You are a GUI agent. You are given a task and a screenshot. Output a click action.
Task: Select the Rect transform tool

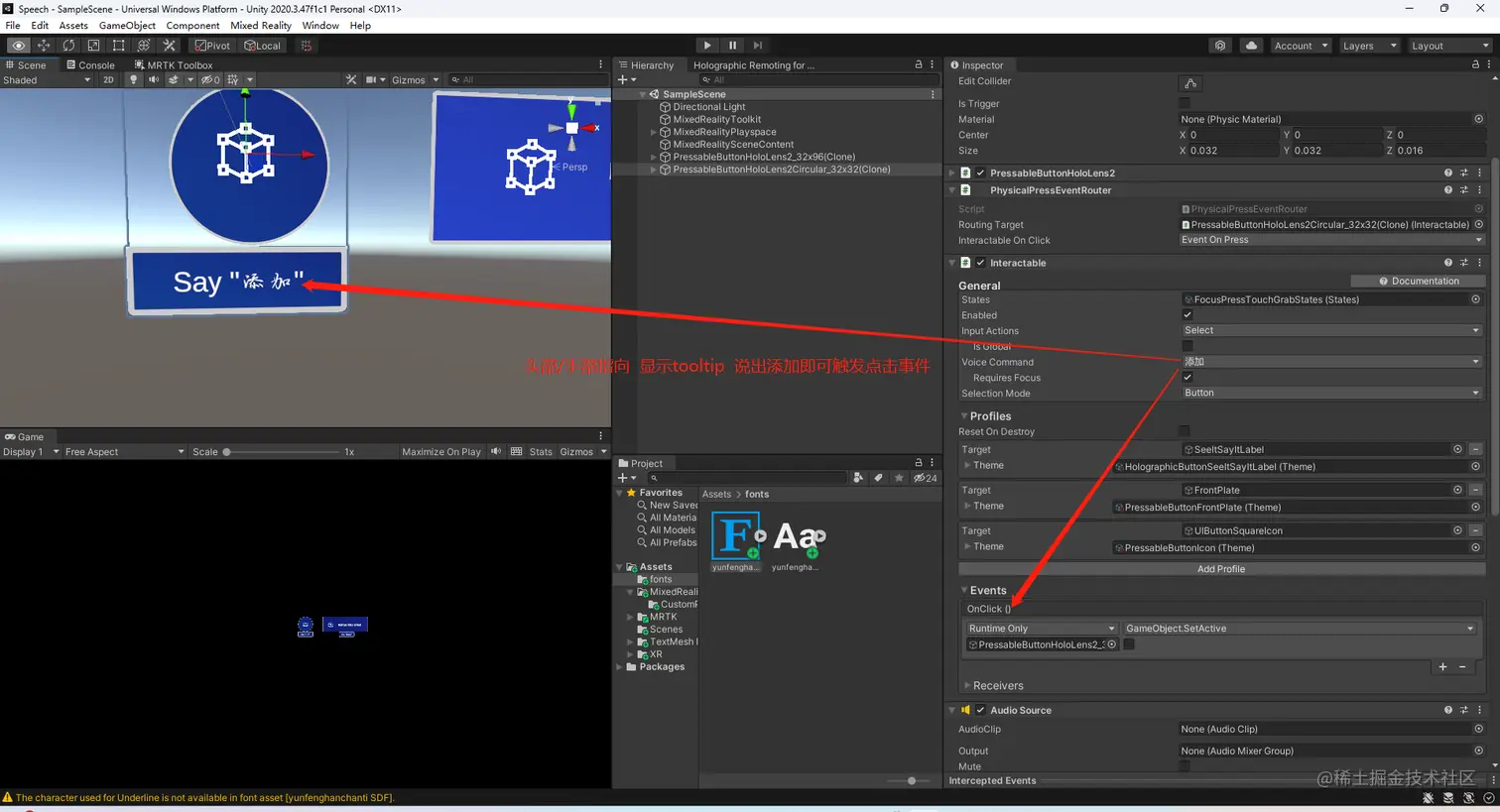pos(118,46)
